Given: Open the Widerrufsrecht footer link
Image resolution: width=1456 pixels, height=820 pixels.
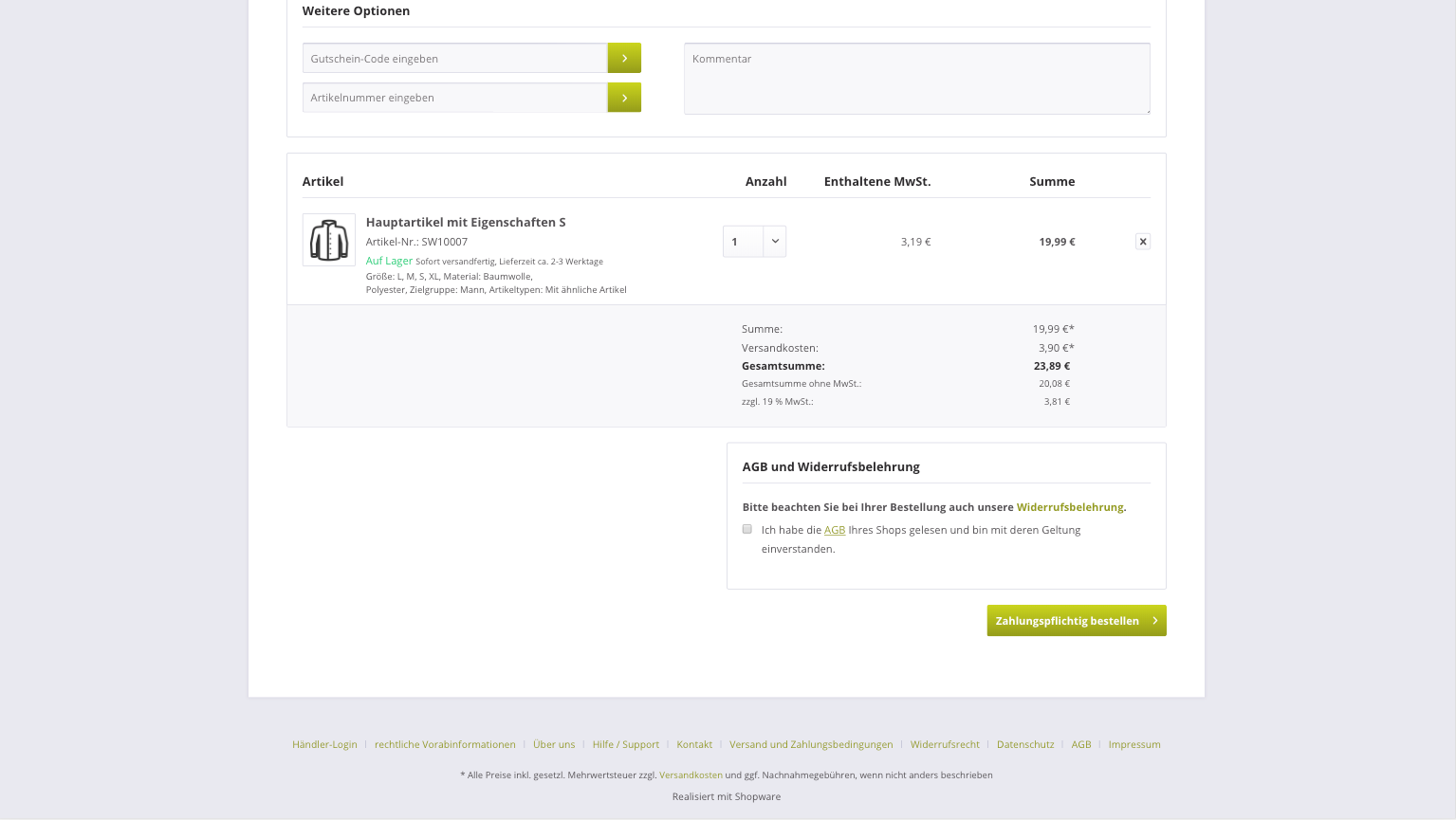Looking at the screenshot, I should [x=945, y=744].
